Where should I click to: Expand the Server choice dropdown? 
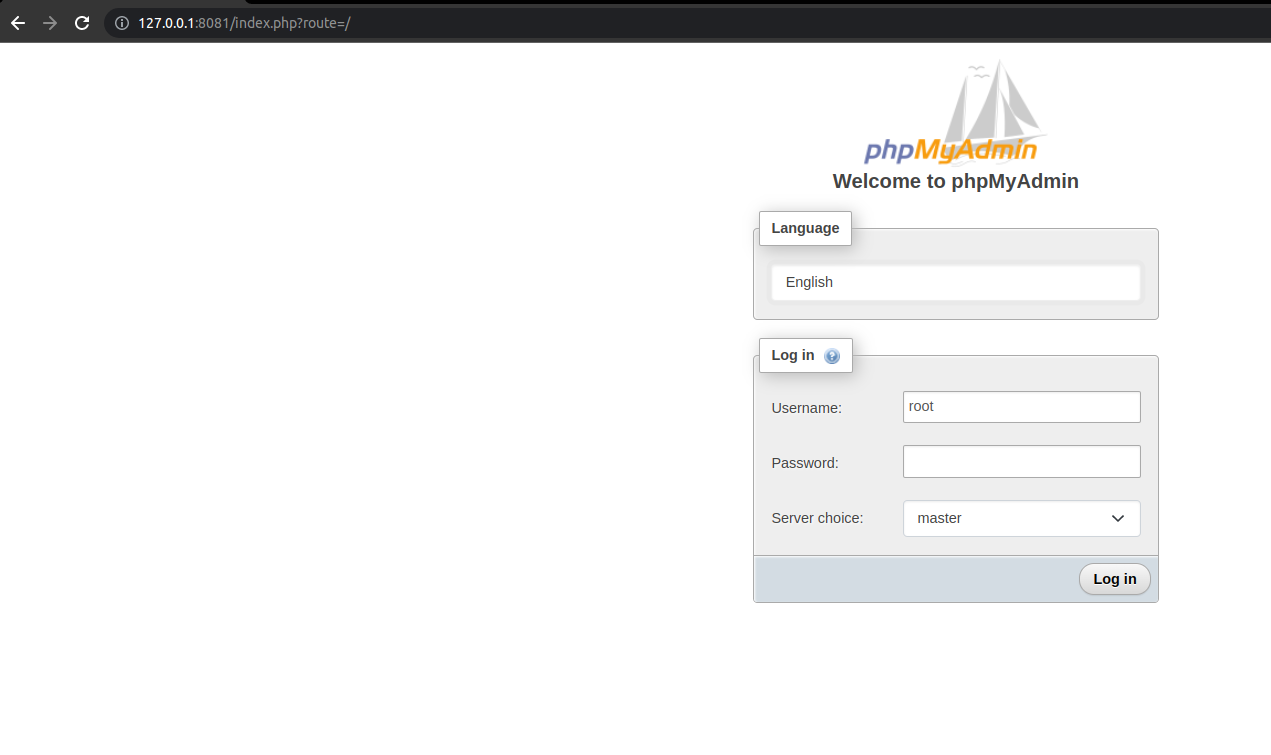(1021, 518)
